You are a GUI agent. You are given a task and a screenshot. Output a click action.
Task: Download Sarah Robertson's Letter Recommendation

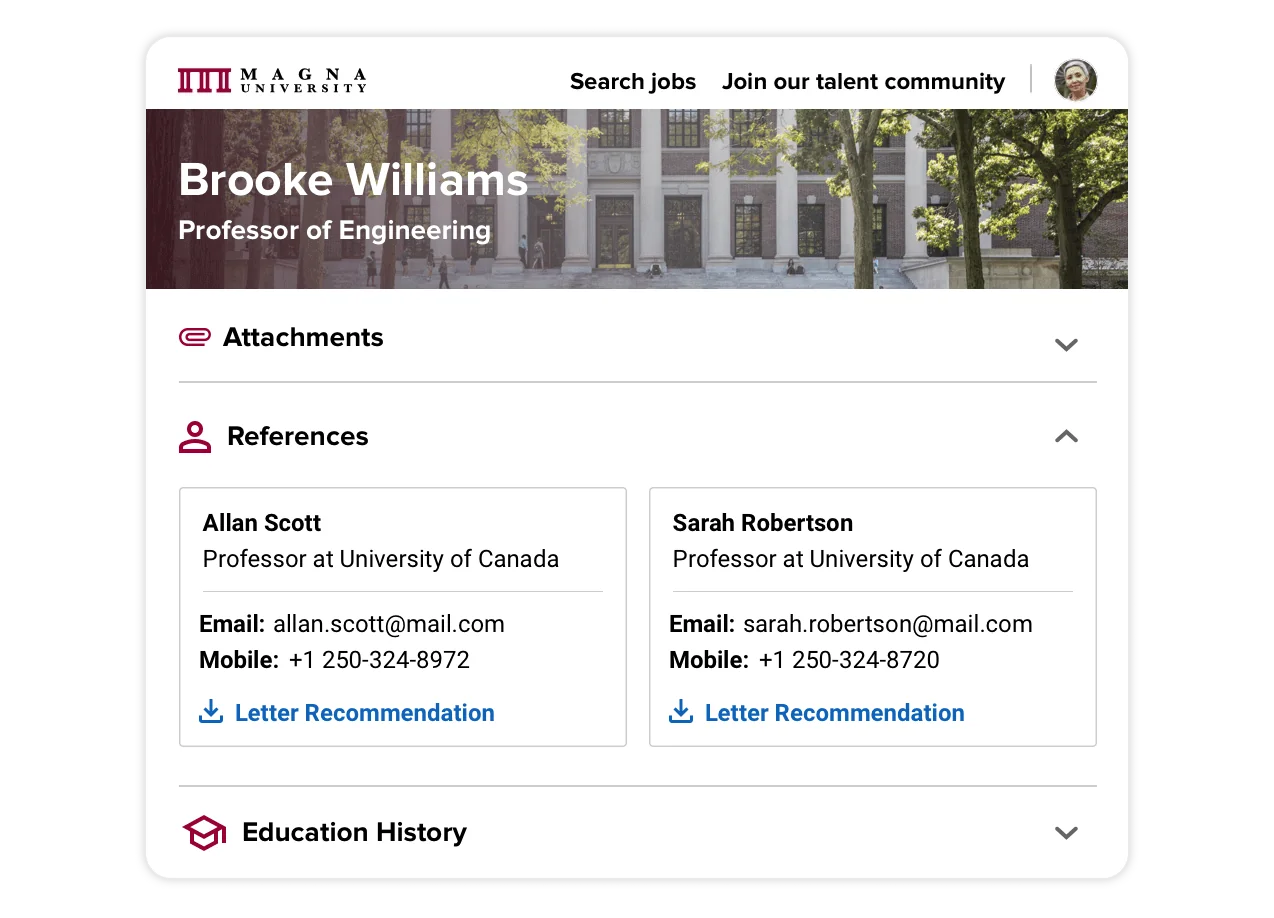(834, 712)
